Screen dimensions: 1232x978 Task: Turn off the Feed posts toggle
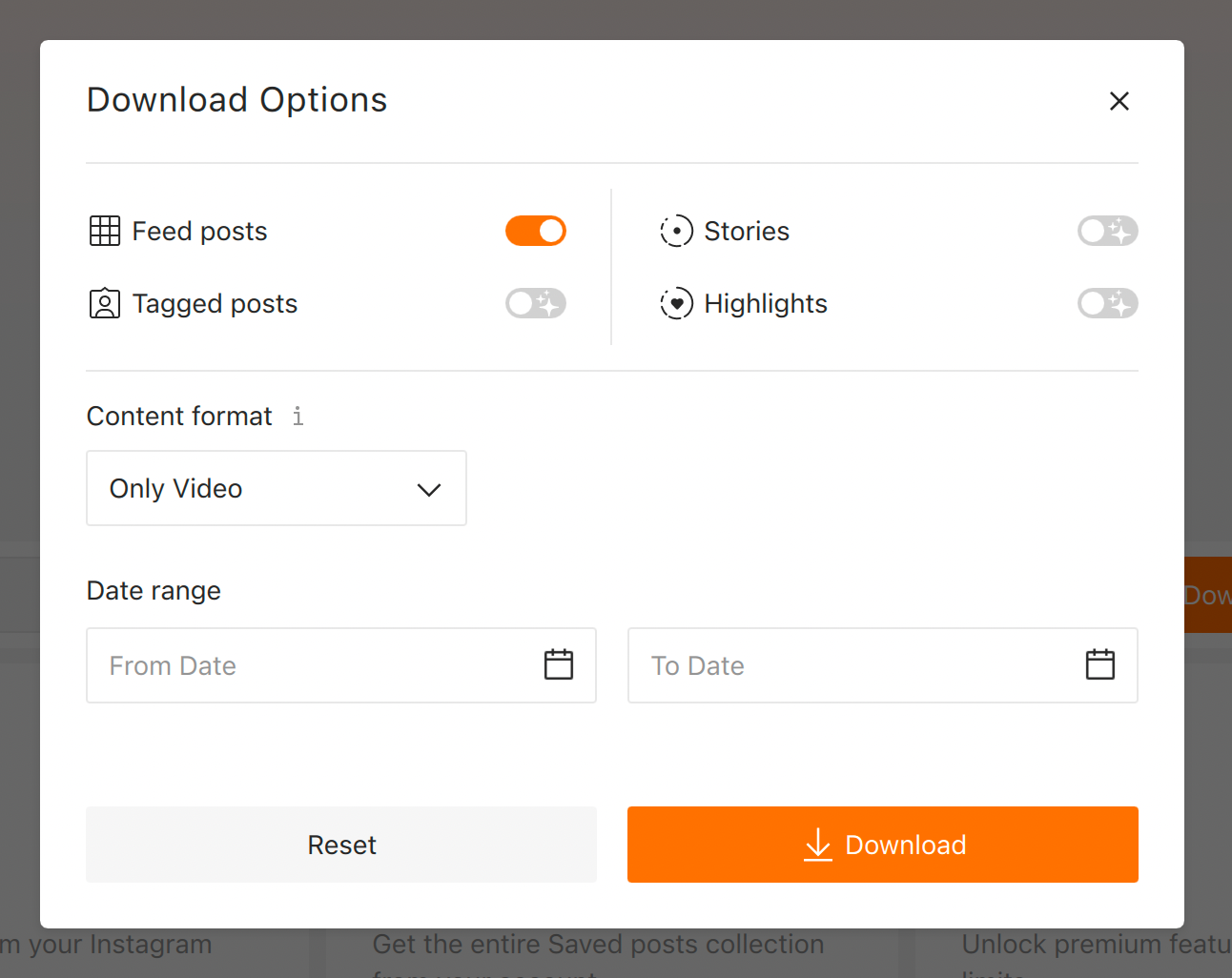(536, 231)
